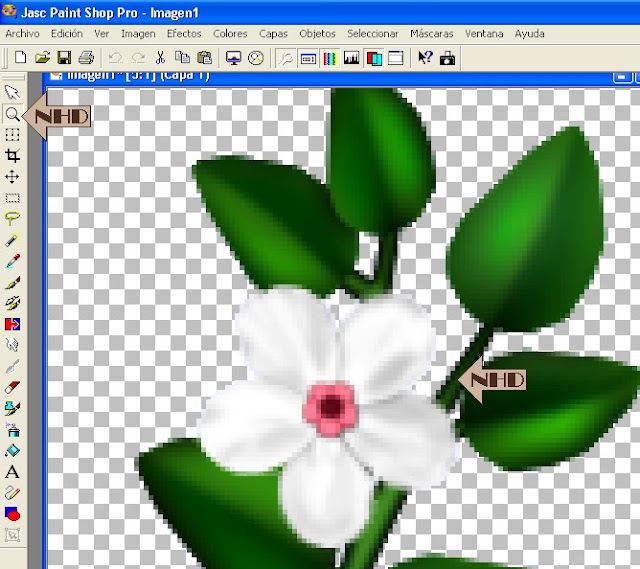Toggle the Color Palette visibility button

pos(330,58)
